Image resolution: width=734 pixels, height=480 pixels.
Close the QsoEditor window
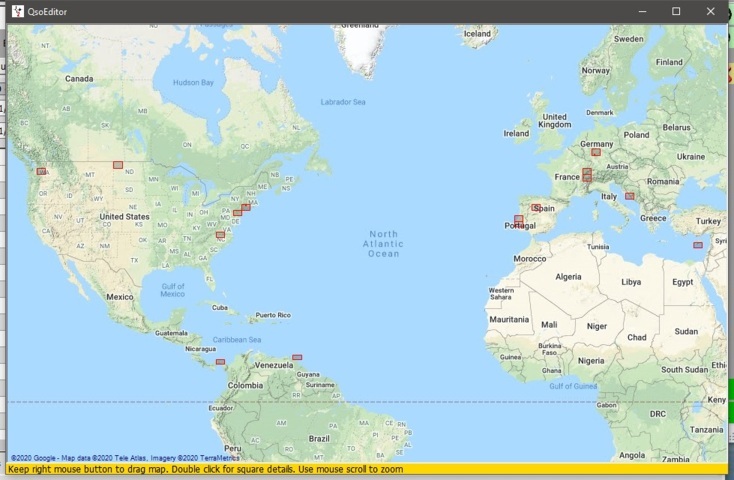pyautogui.click(x=711, y=11)
